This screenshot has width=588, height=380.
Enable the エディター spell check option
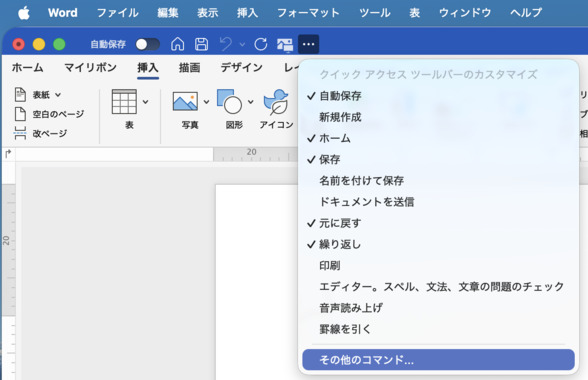click(x=438, y=287)
